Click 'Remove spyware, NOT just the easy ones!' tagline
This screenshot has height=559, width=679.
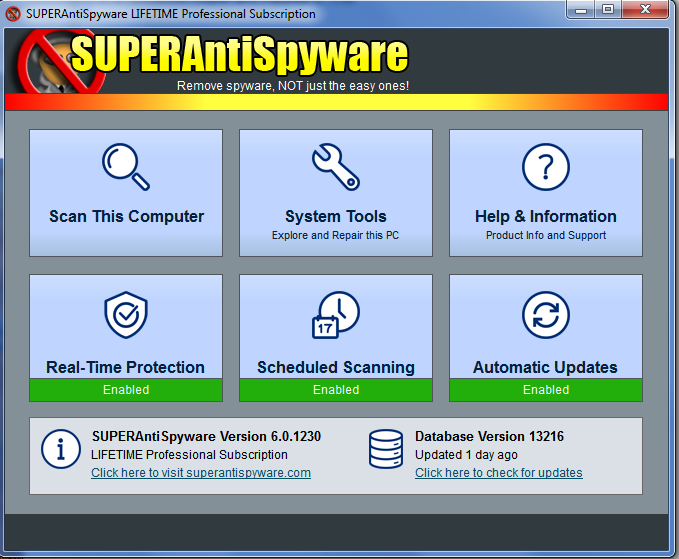click(x=293, y=86)
